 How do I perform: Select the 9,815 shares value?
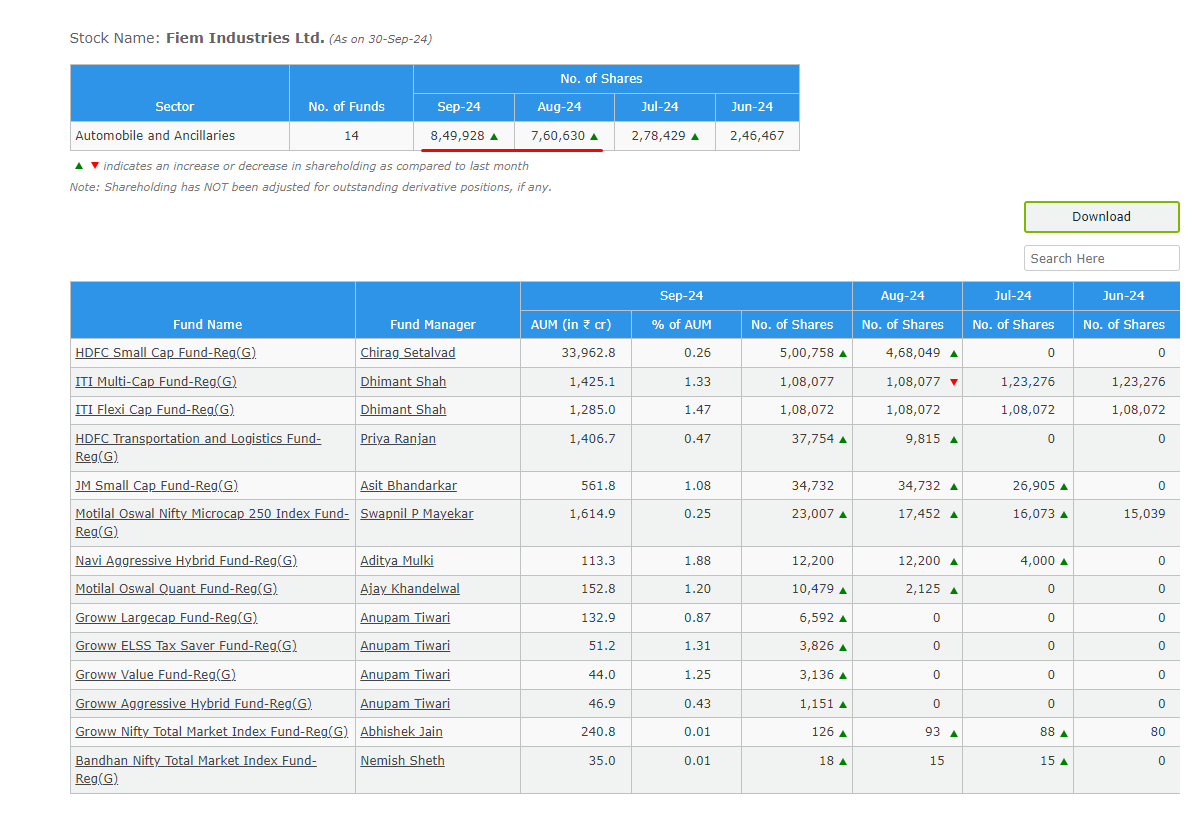tap(923, 439)
